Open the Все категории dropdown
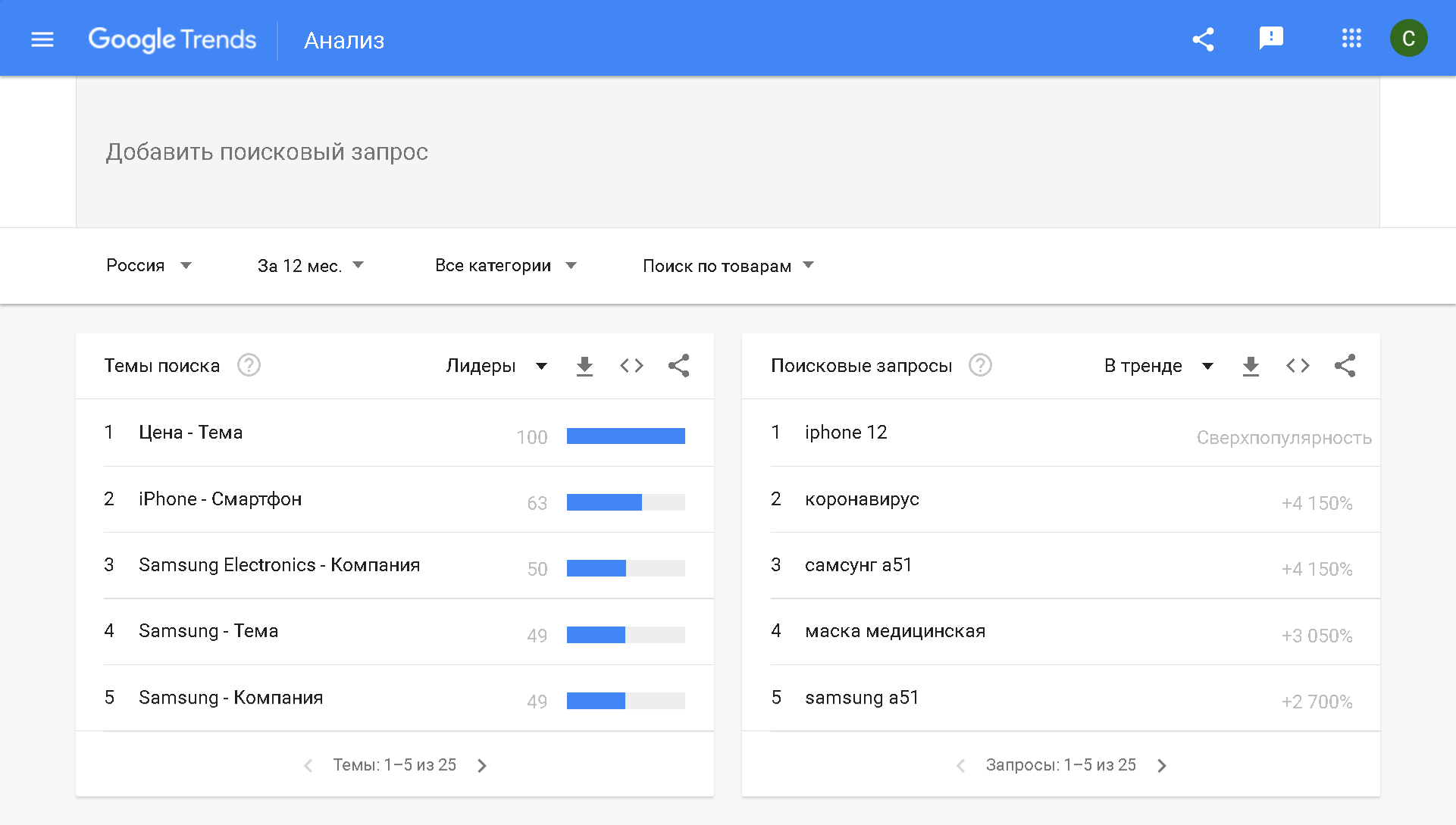Viewport: 1456px width, 825px height. (x=506, y=266)
